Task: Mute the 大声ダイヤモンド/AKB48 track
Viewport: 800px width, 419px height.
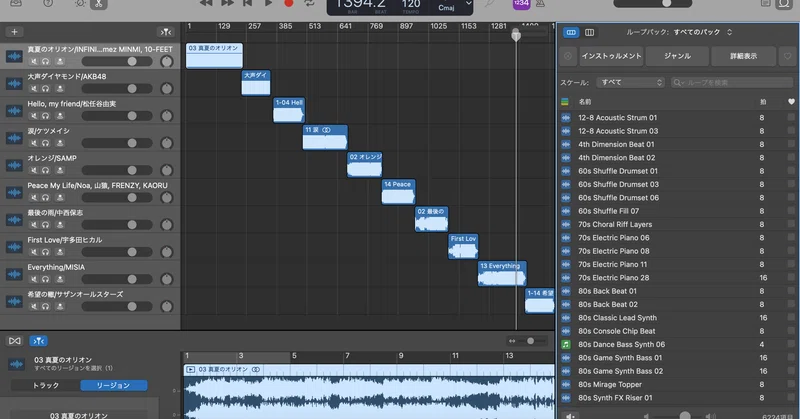Action: click(x=34, y=88)
